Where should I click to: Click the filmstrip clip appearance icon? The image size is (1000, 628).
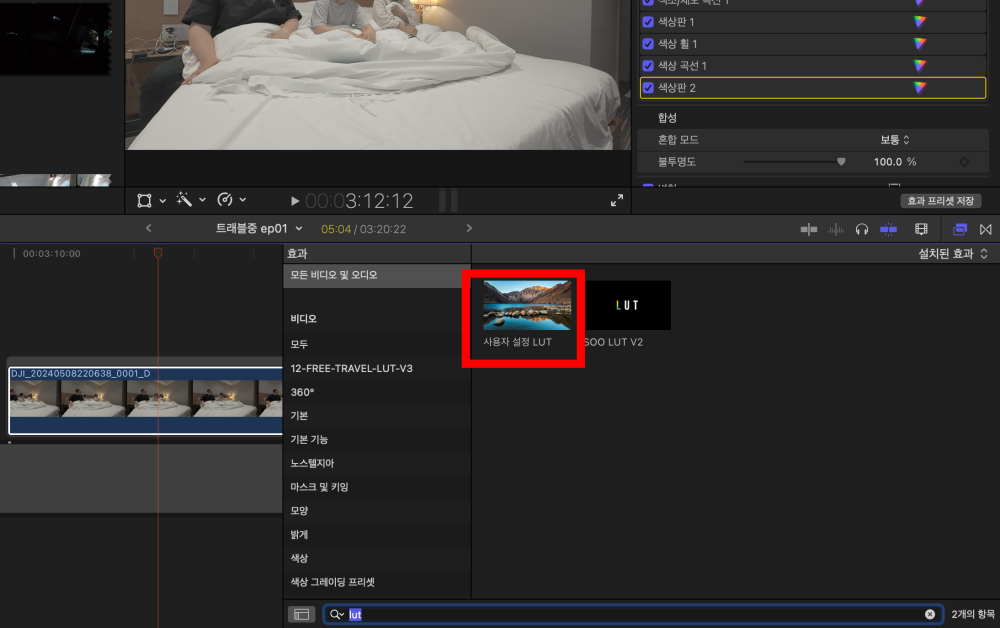(x=921, y=229)
